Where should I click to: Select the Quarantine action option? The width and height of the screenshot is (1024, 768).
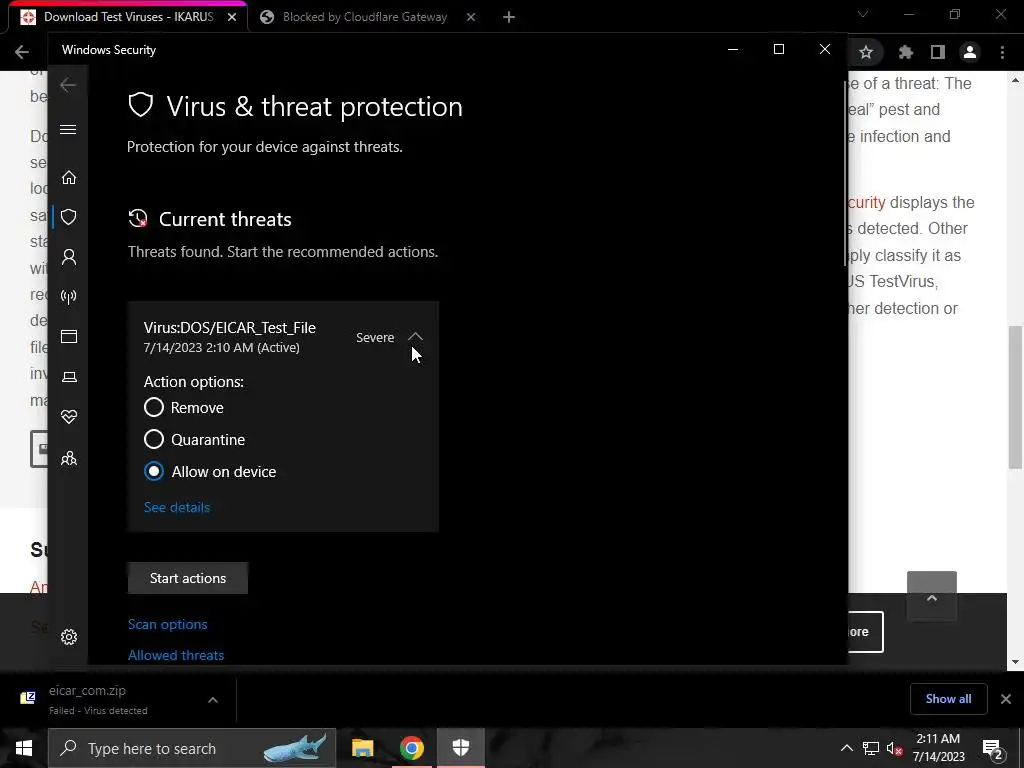[153, 440]
